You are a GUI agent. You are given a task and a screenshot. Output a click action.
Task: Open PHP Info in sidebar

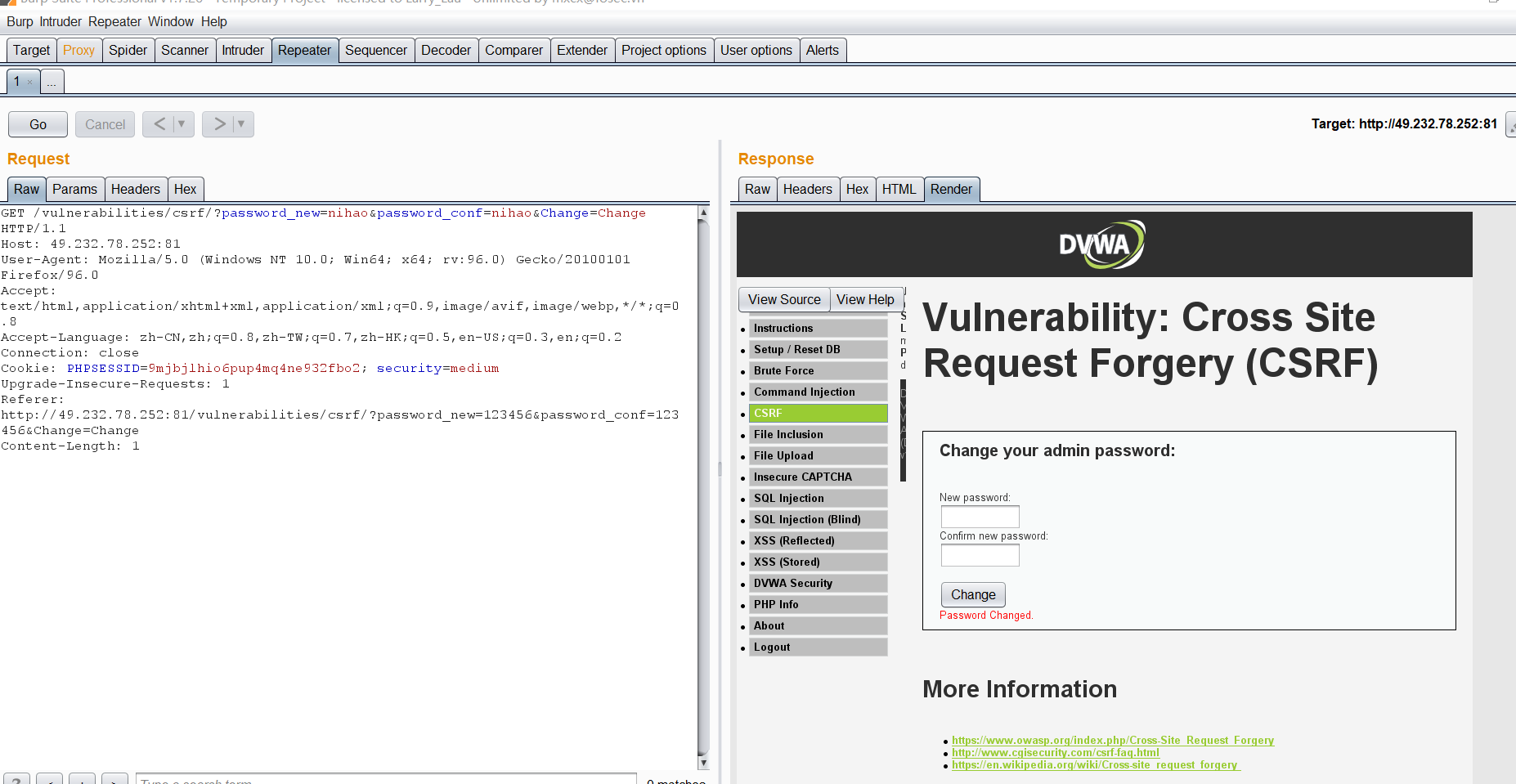[x=818, y=604]
